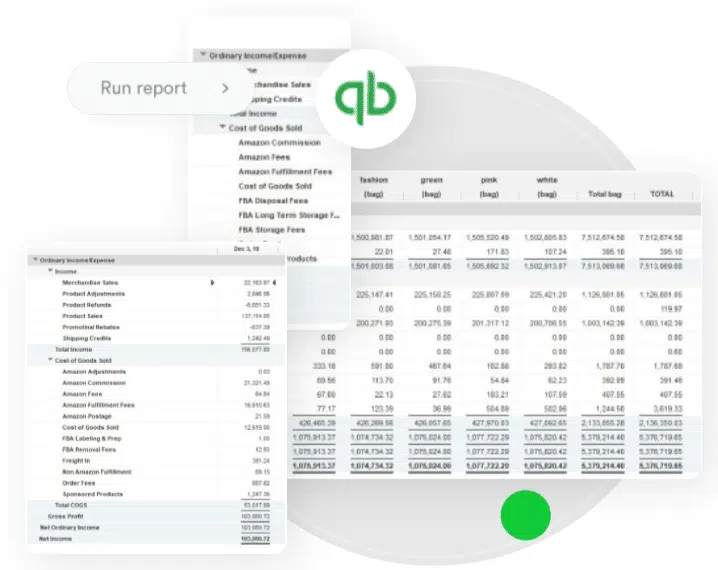Click the green QuickBooks logo icon

365,98
